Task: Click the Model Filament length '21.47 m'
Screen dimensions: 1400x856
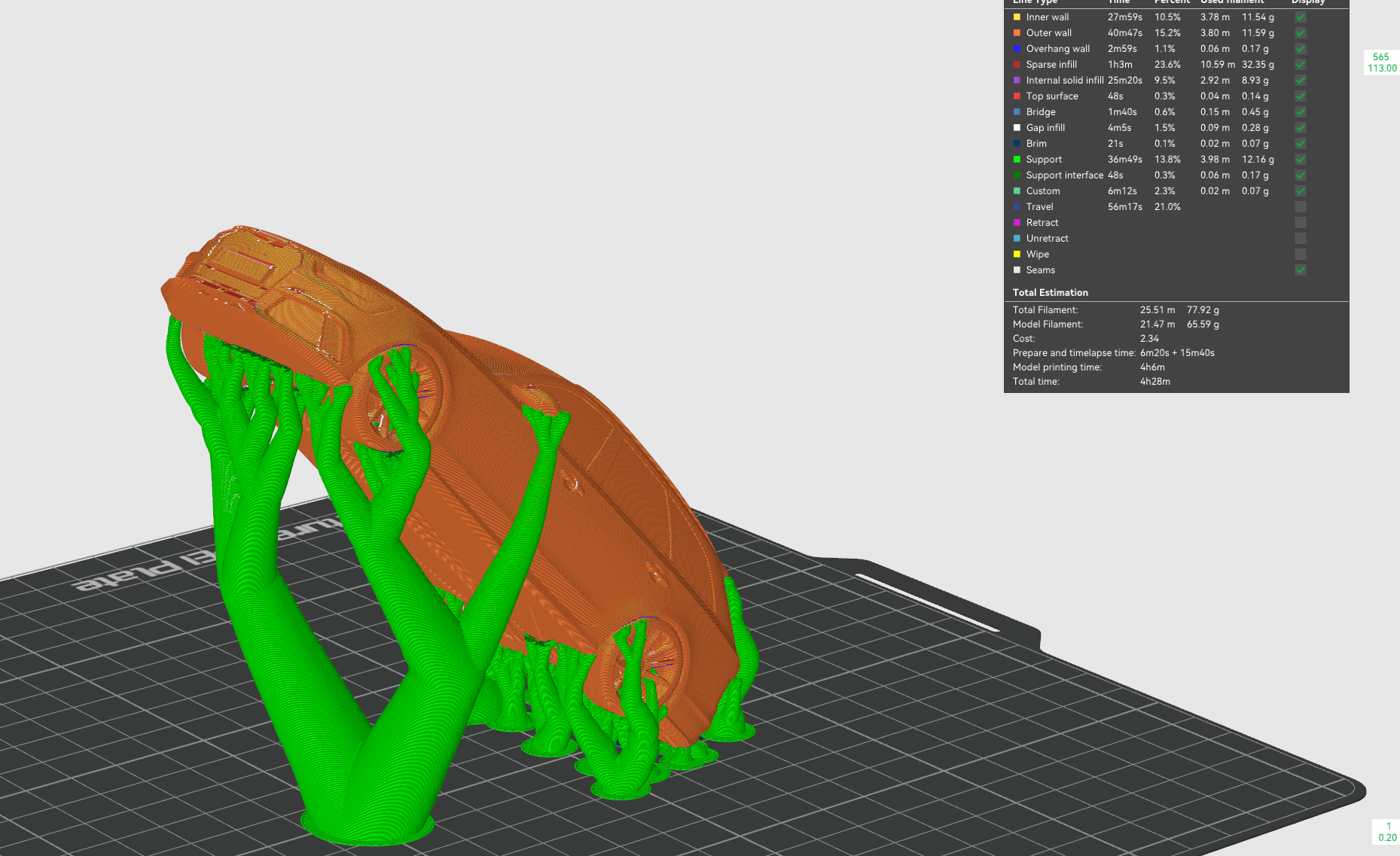Action: pyautogui.click(x=1157, y=324)
